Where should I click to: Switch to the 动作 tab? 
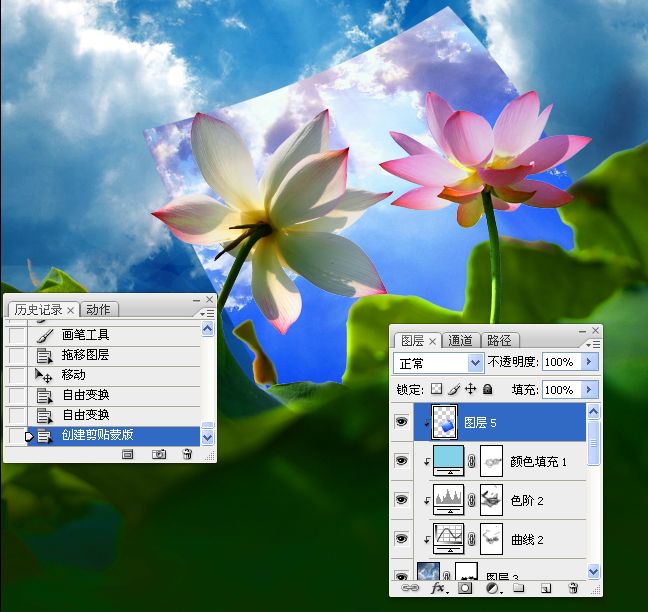pyautogui.click(x=98, y=310)
